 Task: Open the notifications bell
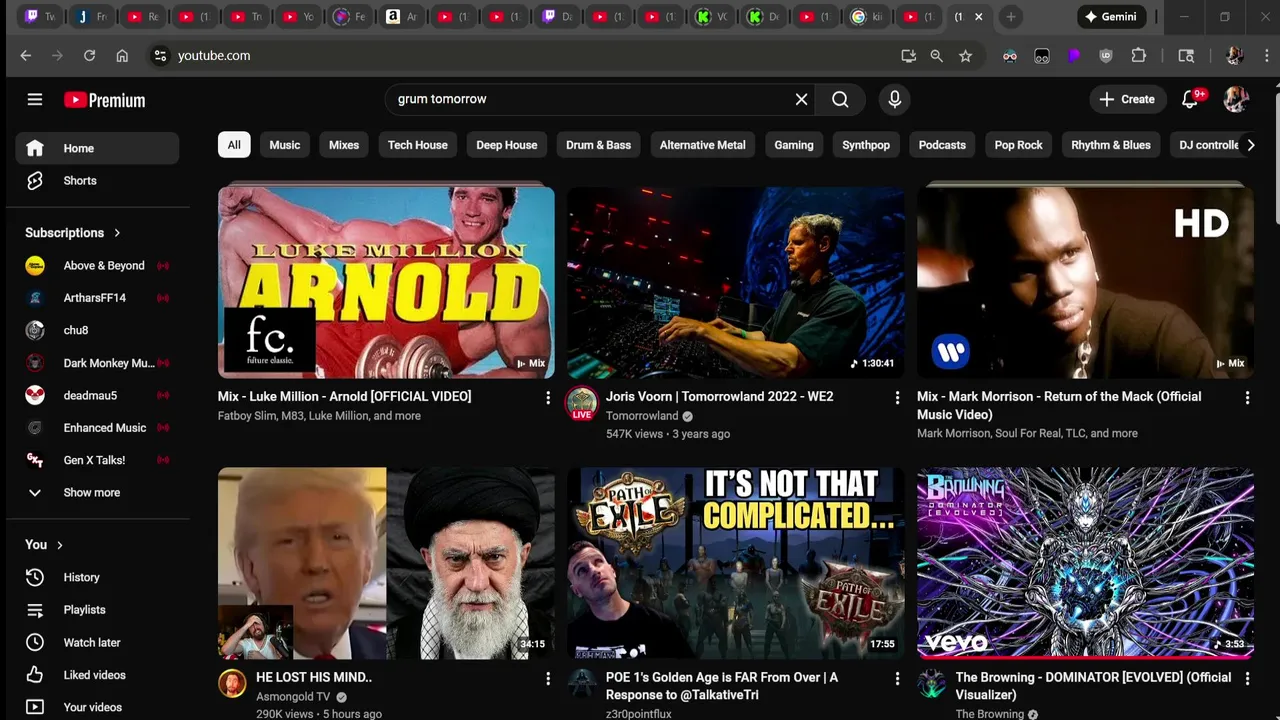point(1190,99)
